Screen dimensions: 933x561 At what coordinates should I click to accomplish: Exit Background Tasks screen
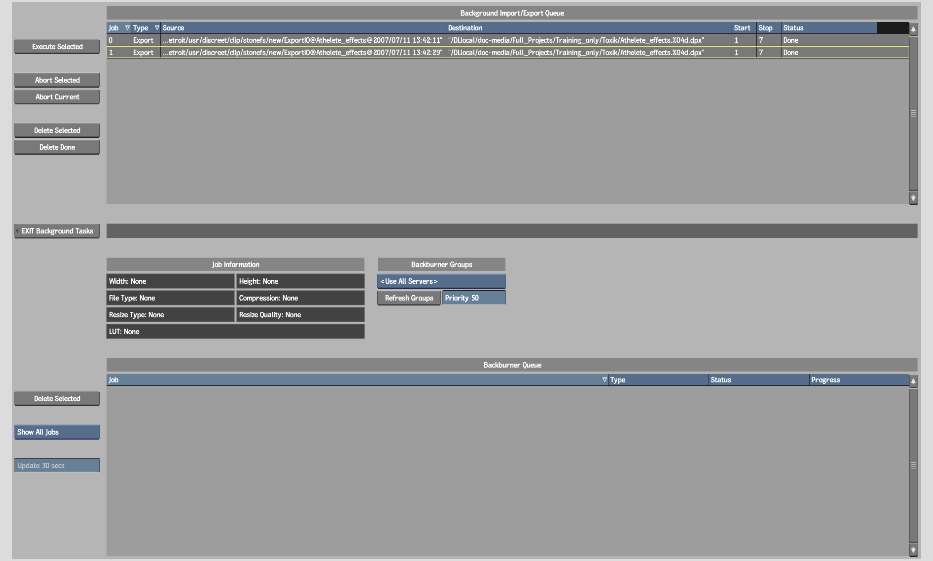57,231
